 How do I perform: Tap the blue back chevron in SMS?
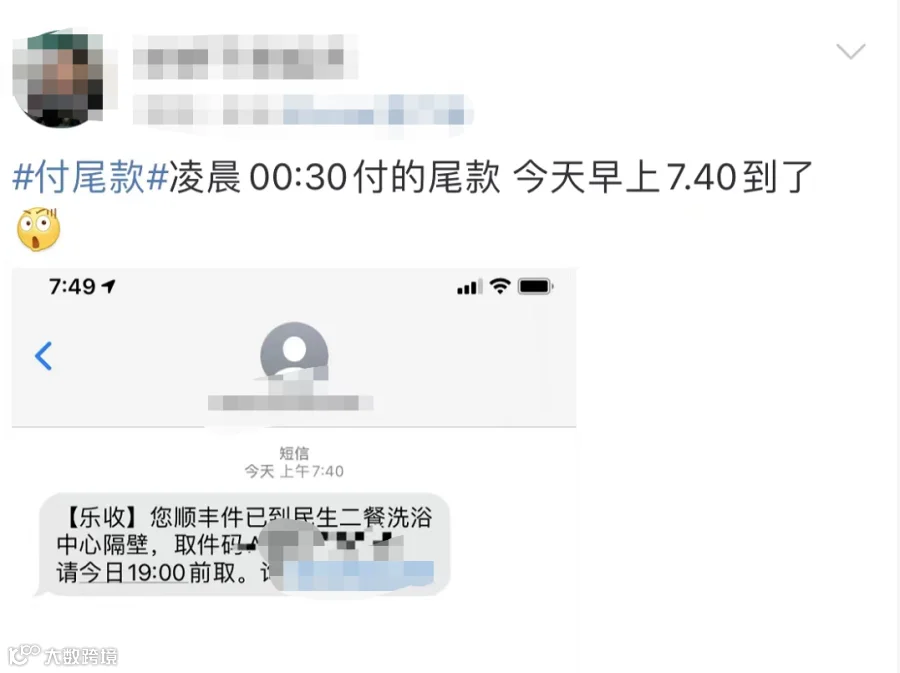44,356
